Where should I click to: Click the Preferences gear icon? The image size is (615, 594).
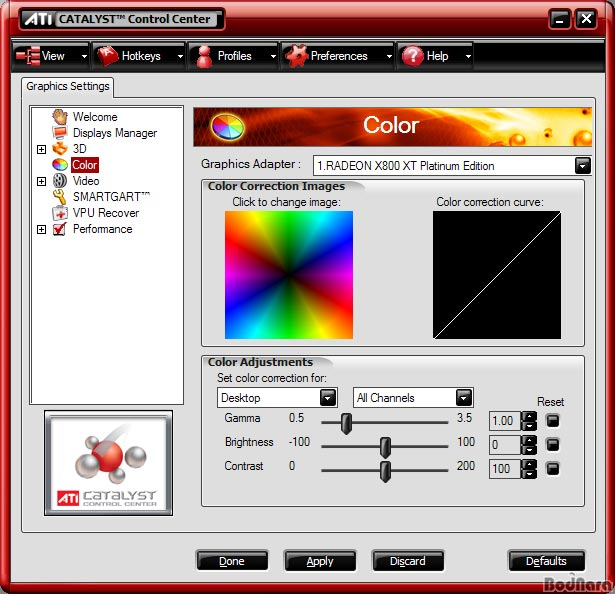pos(296,56)
